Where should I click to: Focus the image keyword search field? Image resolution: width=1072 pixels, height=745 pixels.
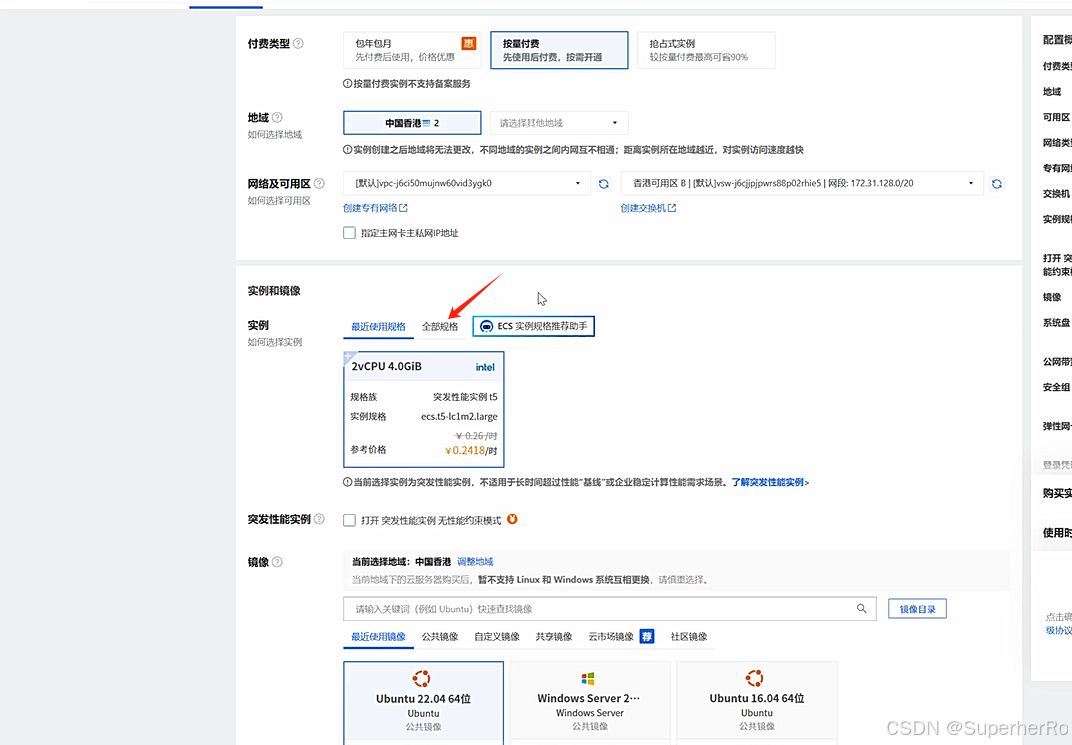[609, 608]
